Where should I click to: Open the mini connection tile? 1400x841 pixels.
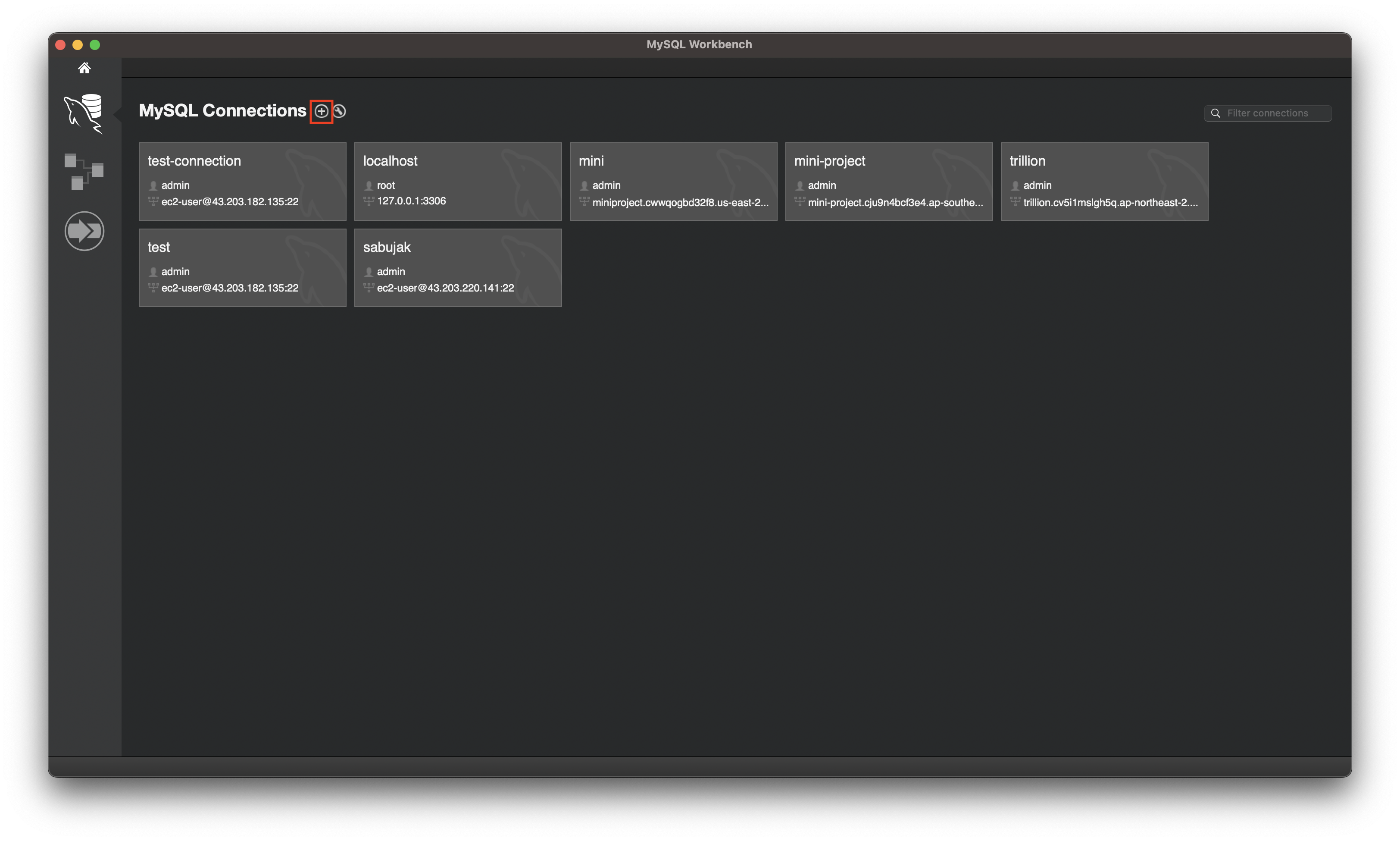click(673, 181)
